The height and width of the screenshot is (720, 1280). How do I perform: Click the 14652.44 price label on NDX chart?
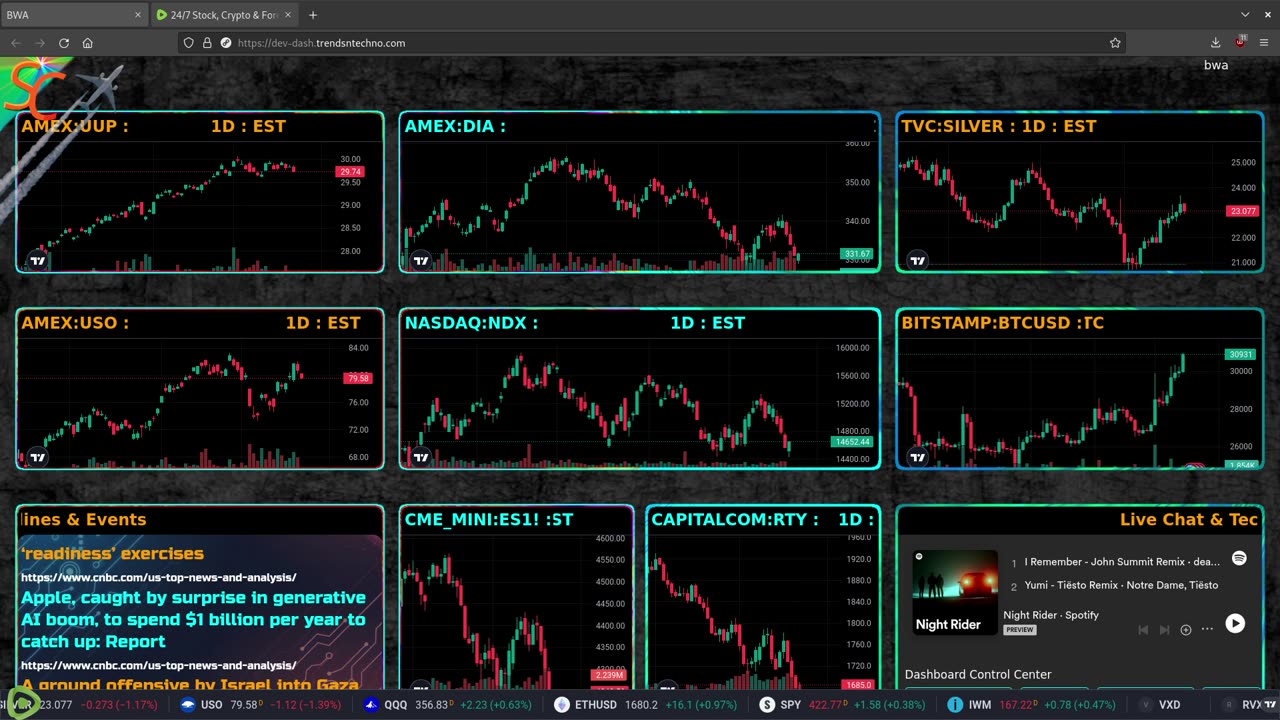pos(852,441)
